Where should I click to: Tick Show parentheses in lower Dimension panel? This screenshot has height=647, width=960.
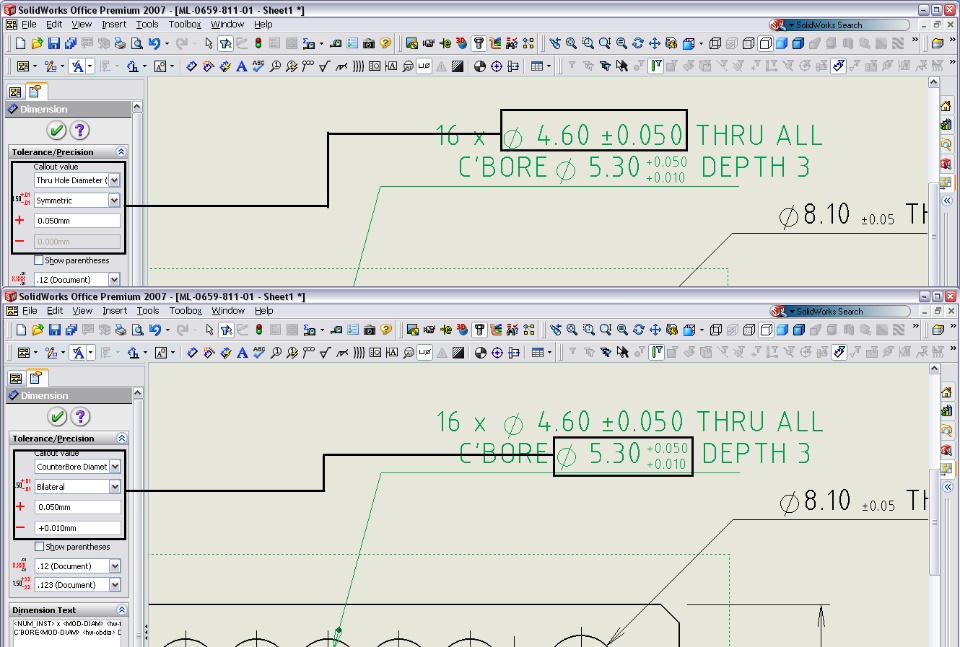[x=39, y=547]
